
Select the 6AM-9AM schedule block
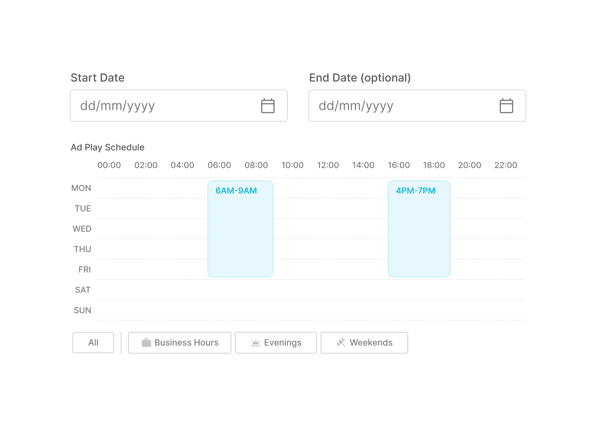click(240, 229)
